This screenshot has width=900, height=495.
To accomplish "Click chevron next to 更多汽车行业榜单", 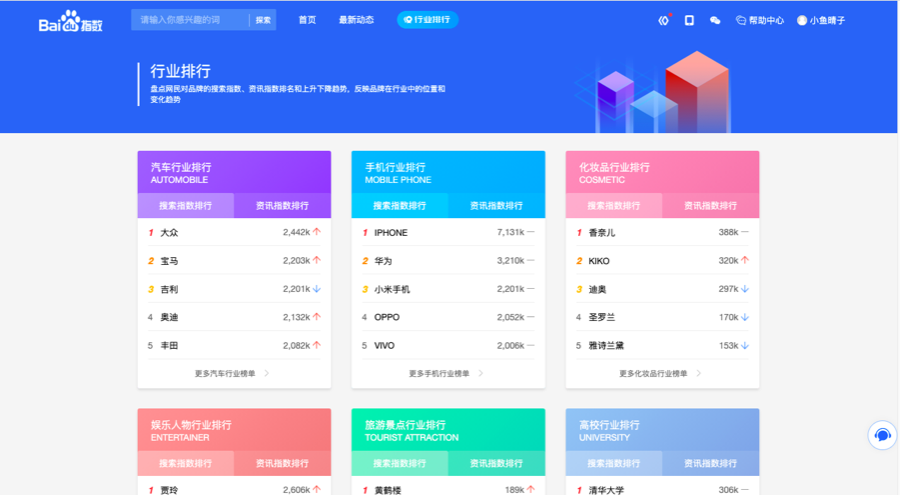I will tap(267, 373).
